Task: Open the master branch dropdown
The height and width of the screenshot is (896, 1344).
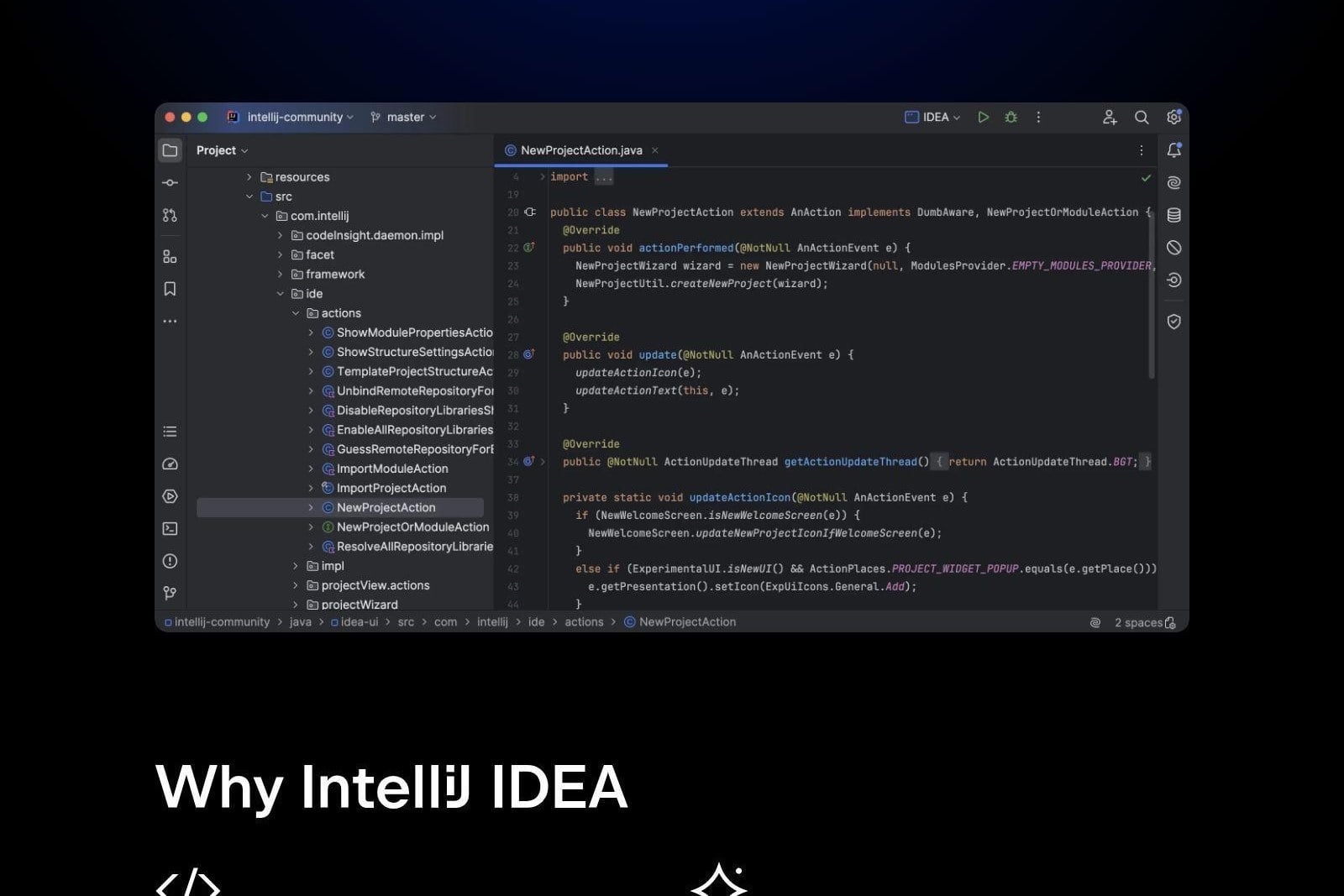Action: 404,118
